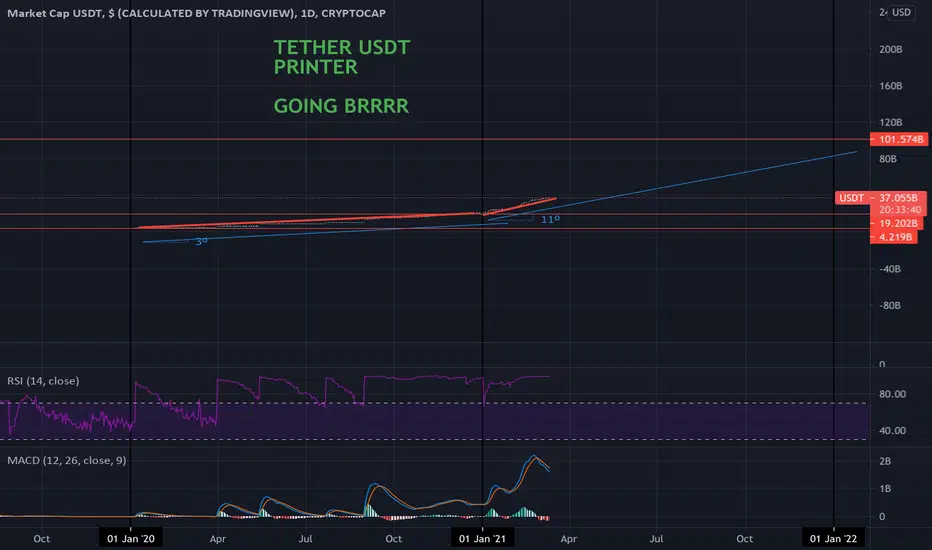Image resolution: width=932 pixels, height=550 pixels.
Task: Click the MACD 1B axis label
Action: tap(885, 489)
